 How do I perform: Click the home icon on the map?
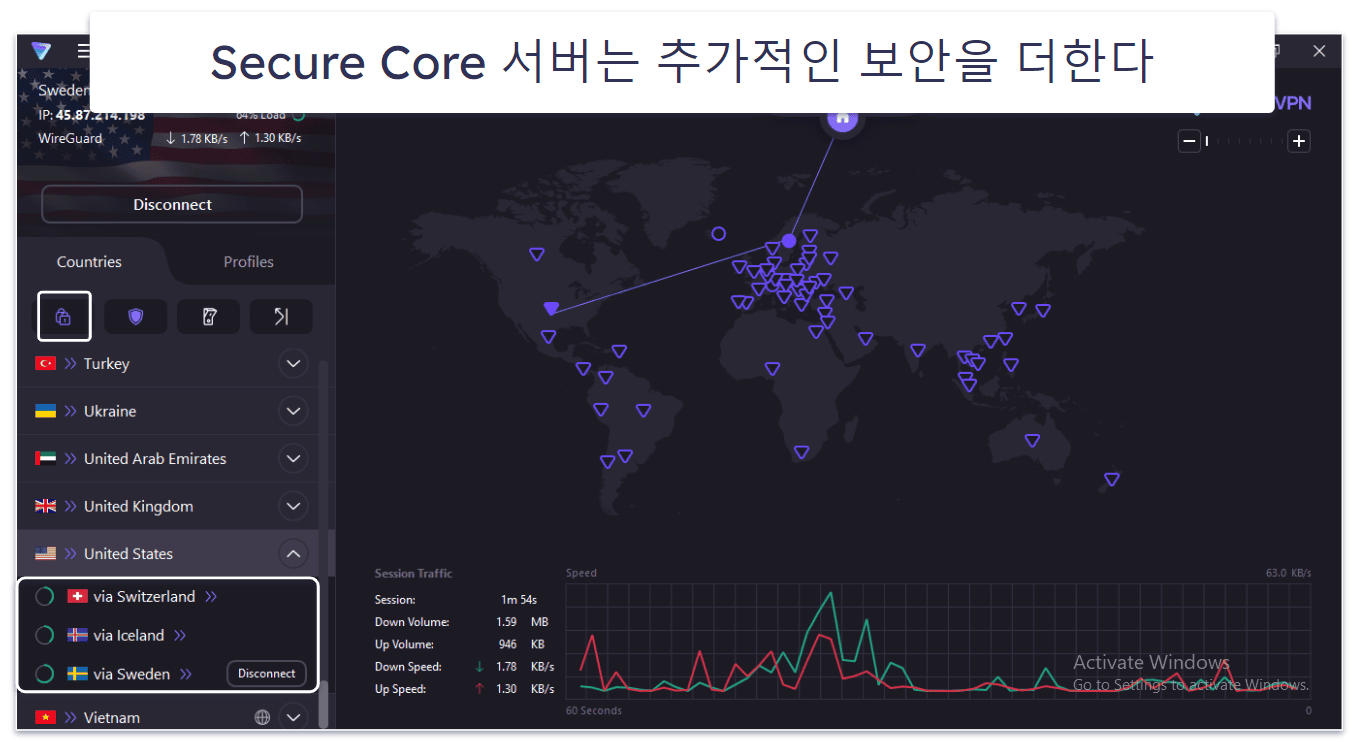(843, 118)
